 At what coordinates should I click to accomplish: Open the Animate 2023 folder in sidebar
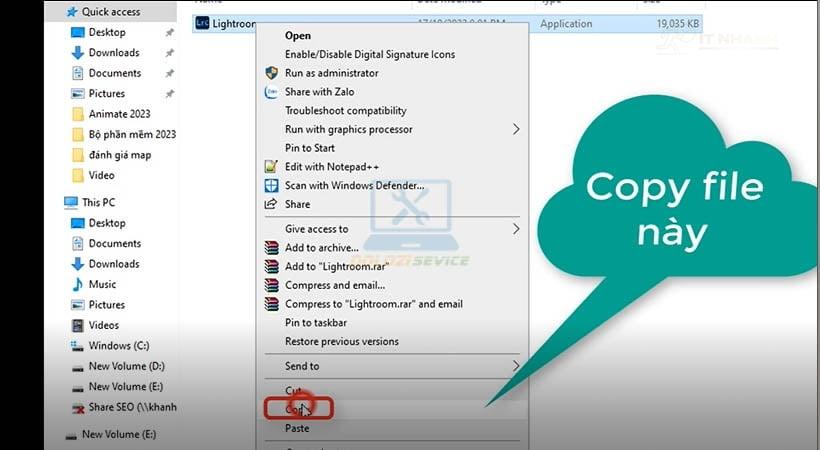tap(117, 114)
